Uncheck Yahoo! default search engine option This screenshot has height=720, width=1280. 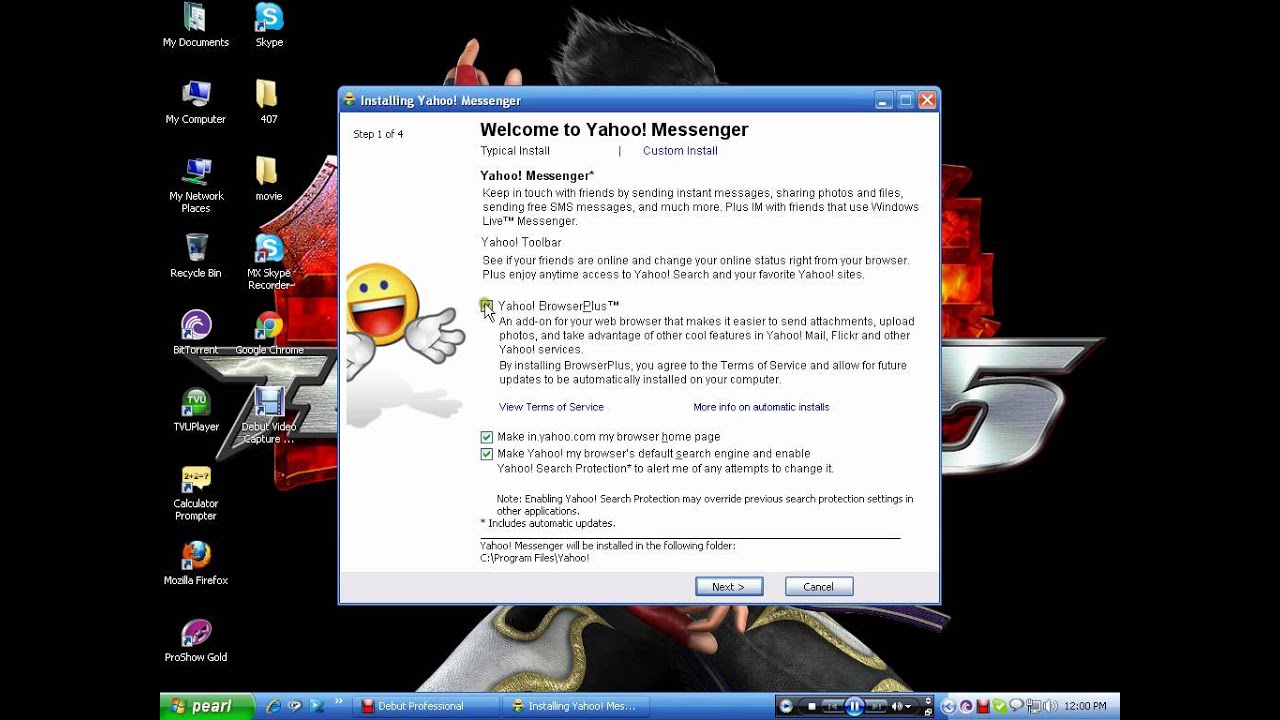(x=486, y=454)
